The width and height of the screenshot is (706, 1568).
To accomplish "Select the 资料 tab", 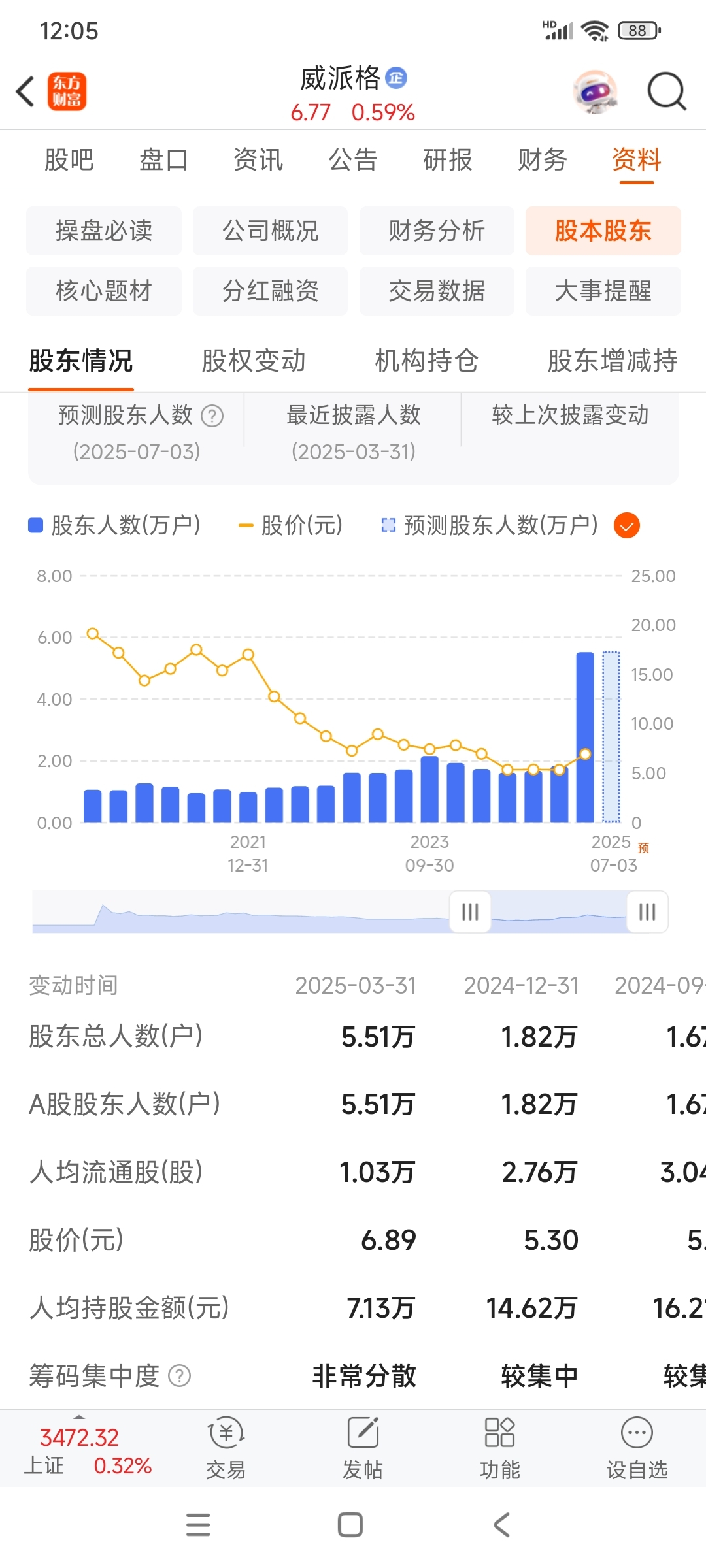I will pyautogui.click(x=637, y=160).
